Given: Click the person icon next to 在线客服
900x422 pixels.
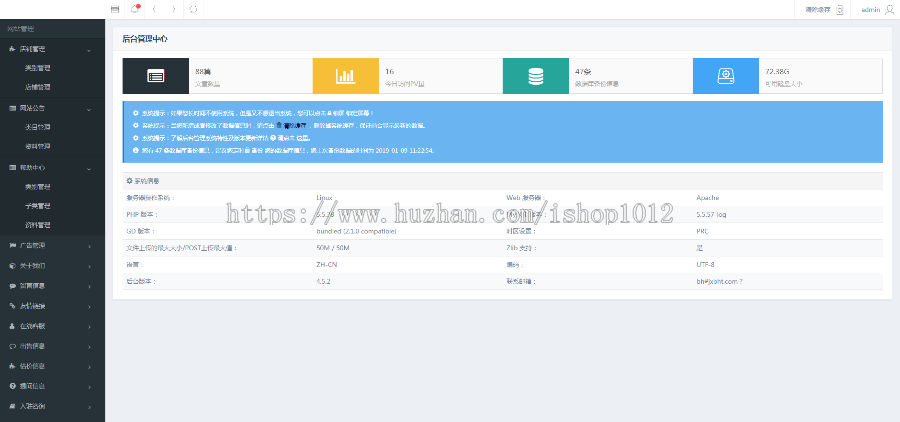Looking at the screenshot, I should [13, 326].
